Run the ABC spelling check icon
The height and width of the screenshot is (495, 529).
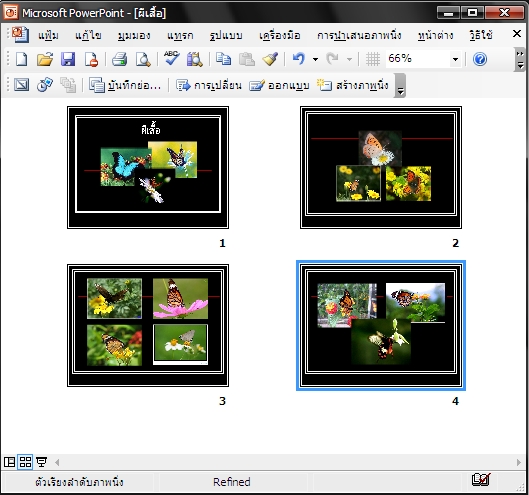(172, 59)
